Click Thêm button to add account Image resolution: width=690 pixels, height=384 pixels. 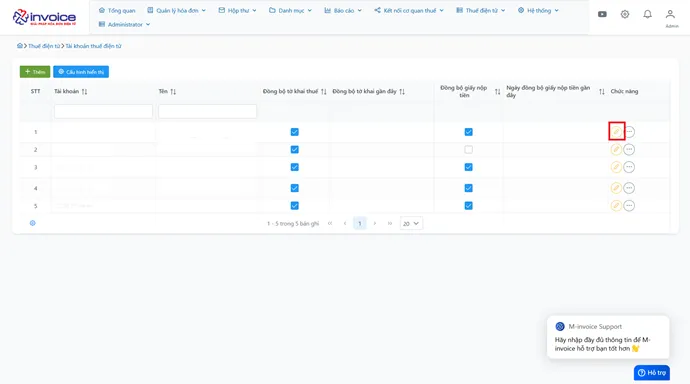(35, 72)
